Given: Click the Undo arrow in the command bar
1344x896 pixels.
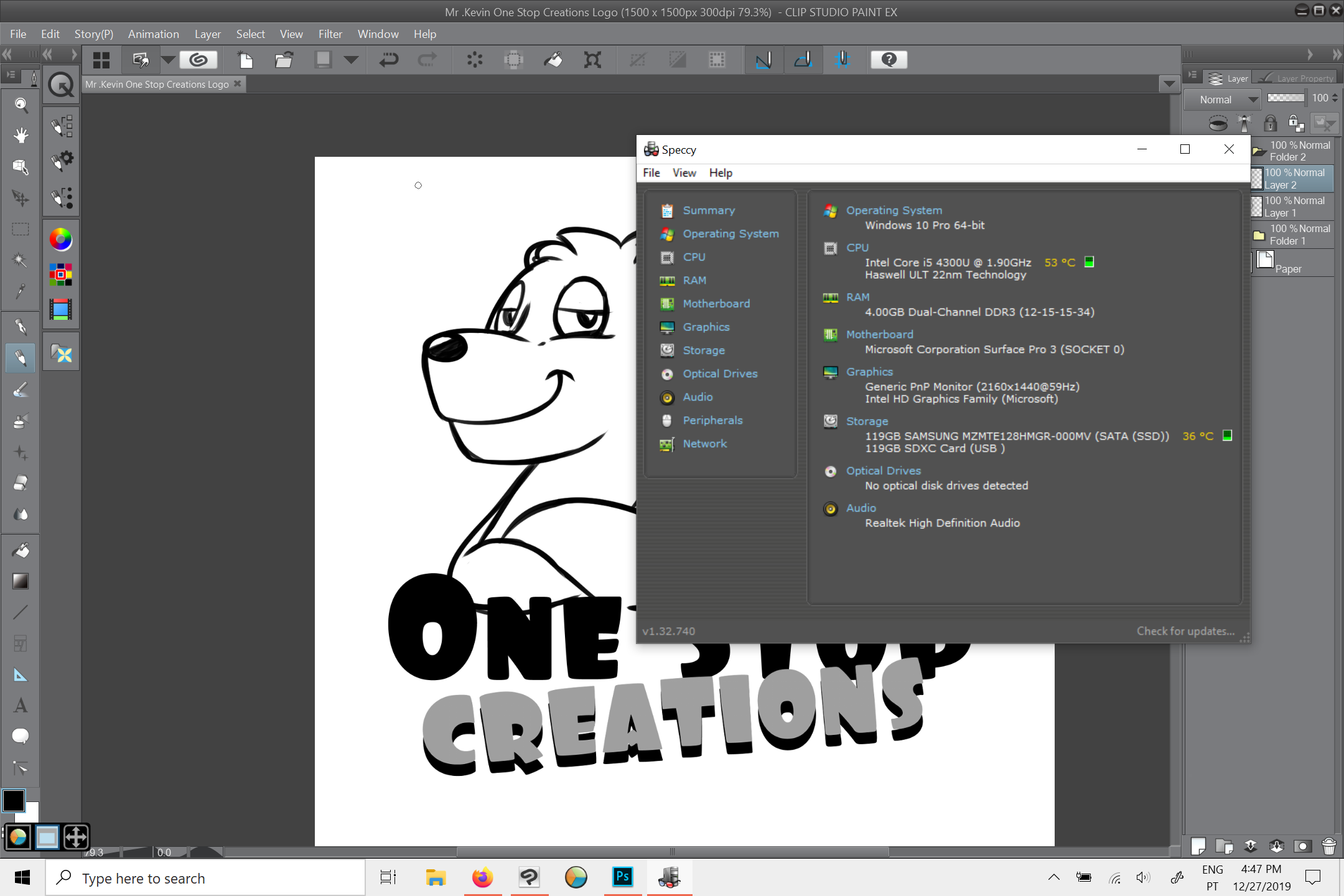Looking at the screenshot, I should click(389, 60).
